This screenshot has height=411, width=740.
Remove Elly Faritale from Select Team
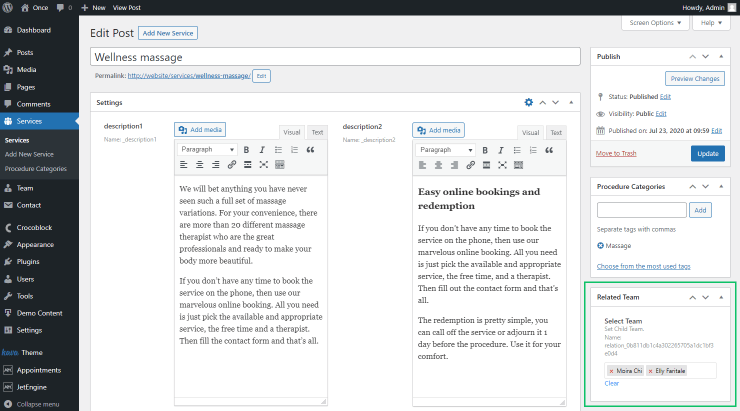650,371
